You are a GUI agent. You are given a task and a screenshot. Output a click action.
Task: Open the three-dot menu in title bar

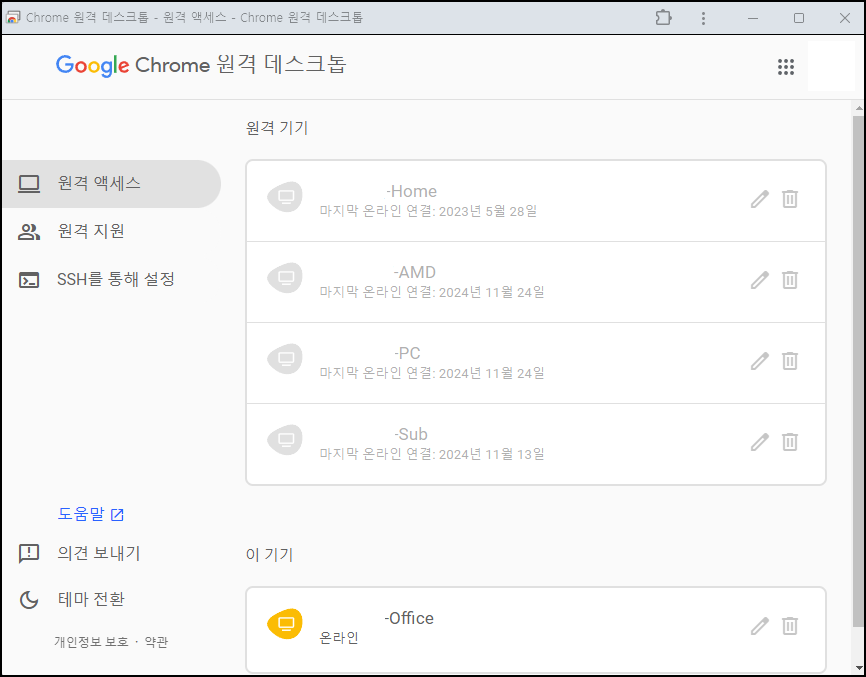point(703,18)
